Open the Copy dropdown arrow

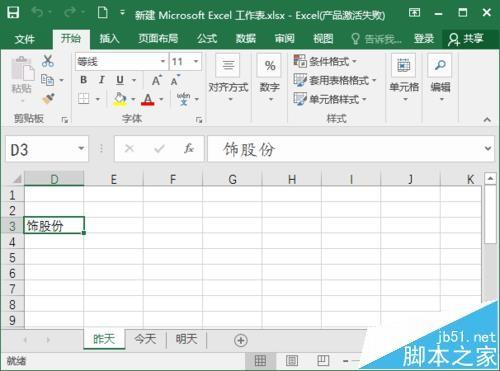click(61, 80)
